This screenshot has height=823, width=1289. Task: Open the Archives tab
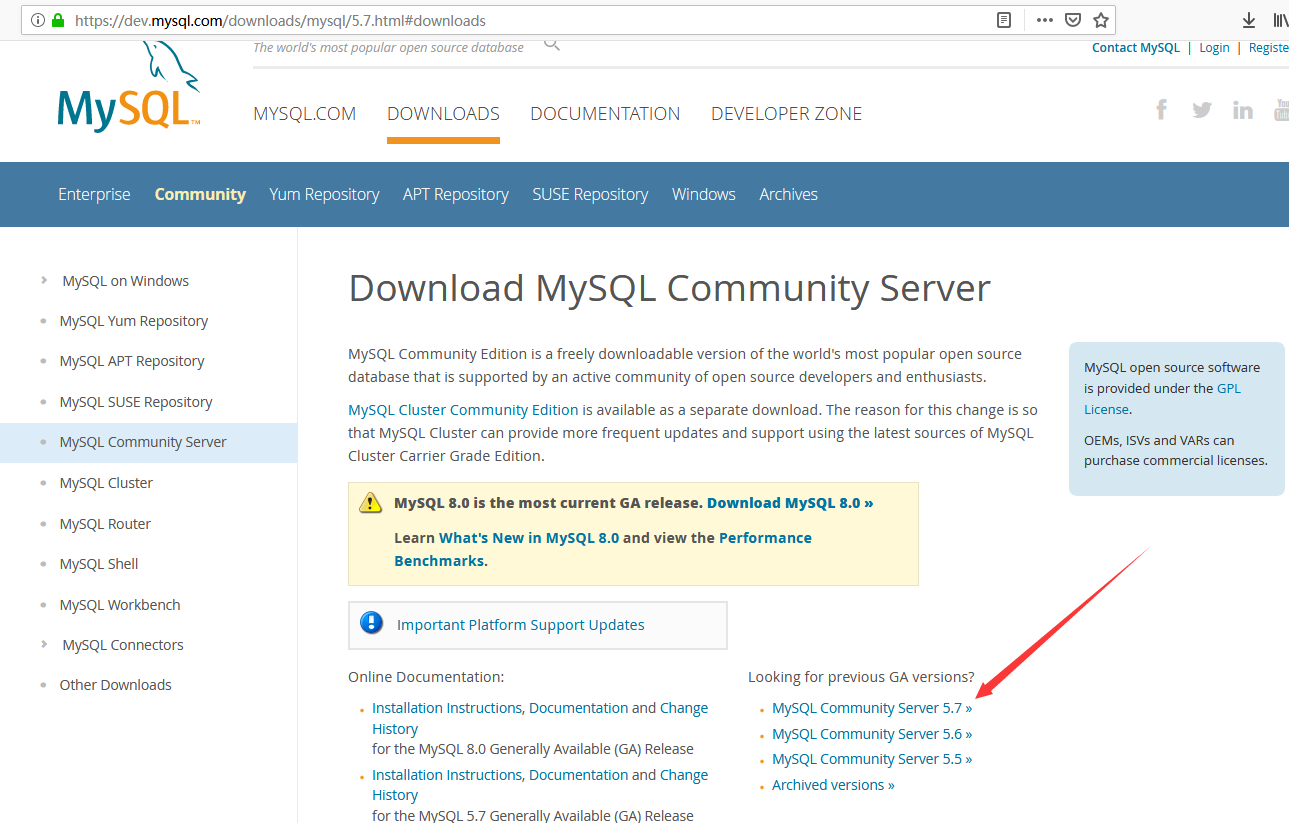(x=788, y=194)
